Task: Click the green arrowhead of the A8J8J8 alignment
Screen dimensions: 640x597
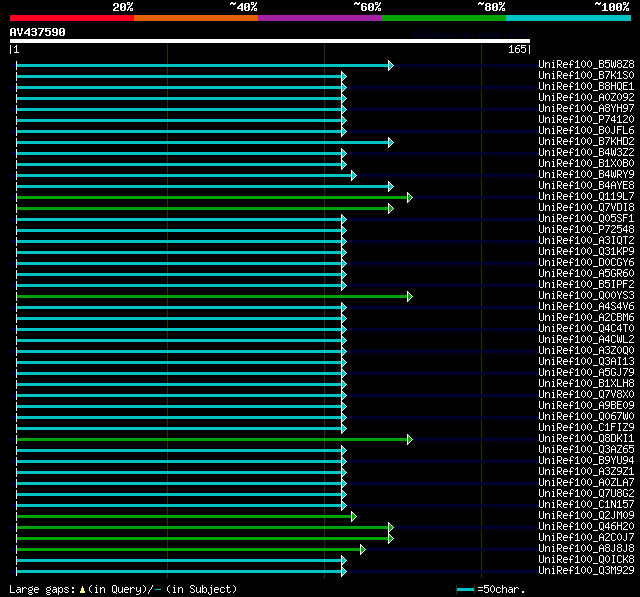Action: [363, 550]
